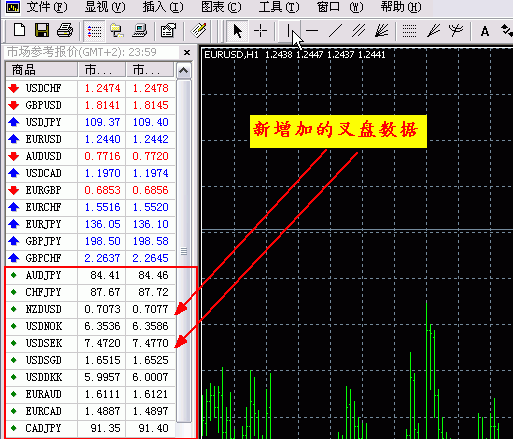
Task: Select the USDSGD symbol
Action: [x=43, y=360]
